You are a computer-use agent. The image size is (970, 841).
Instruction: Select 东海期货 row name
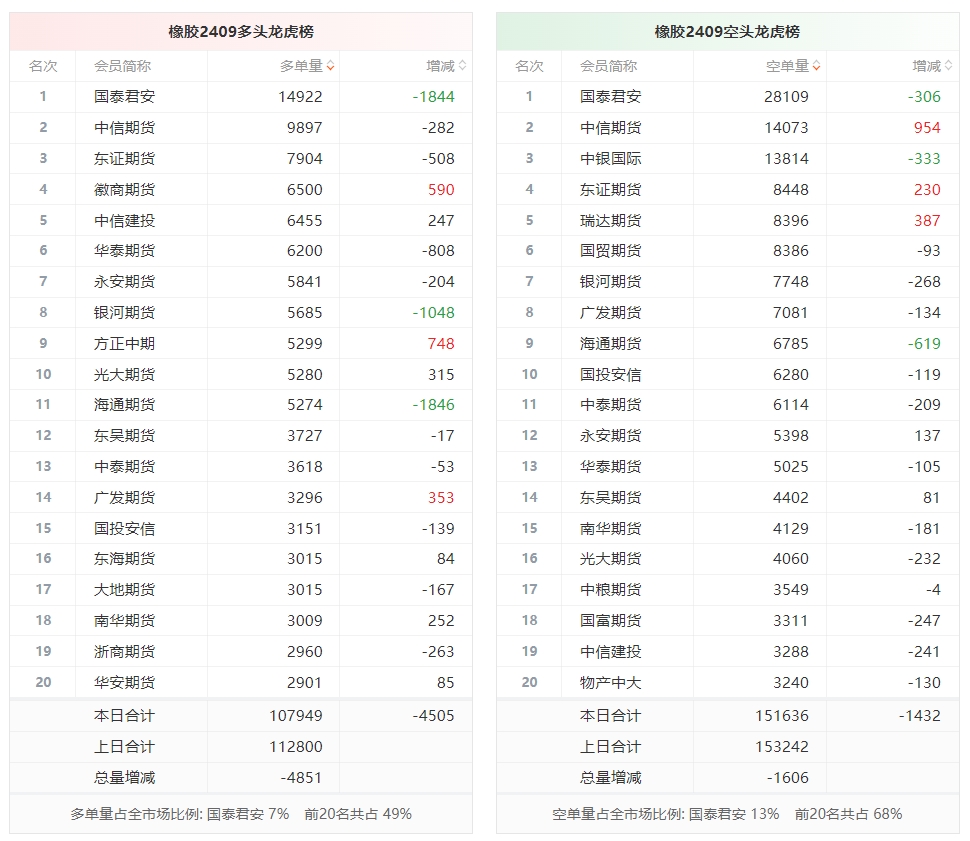pyautogui.click(x=124, y=559)
